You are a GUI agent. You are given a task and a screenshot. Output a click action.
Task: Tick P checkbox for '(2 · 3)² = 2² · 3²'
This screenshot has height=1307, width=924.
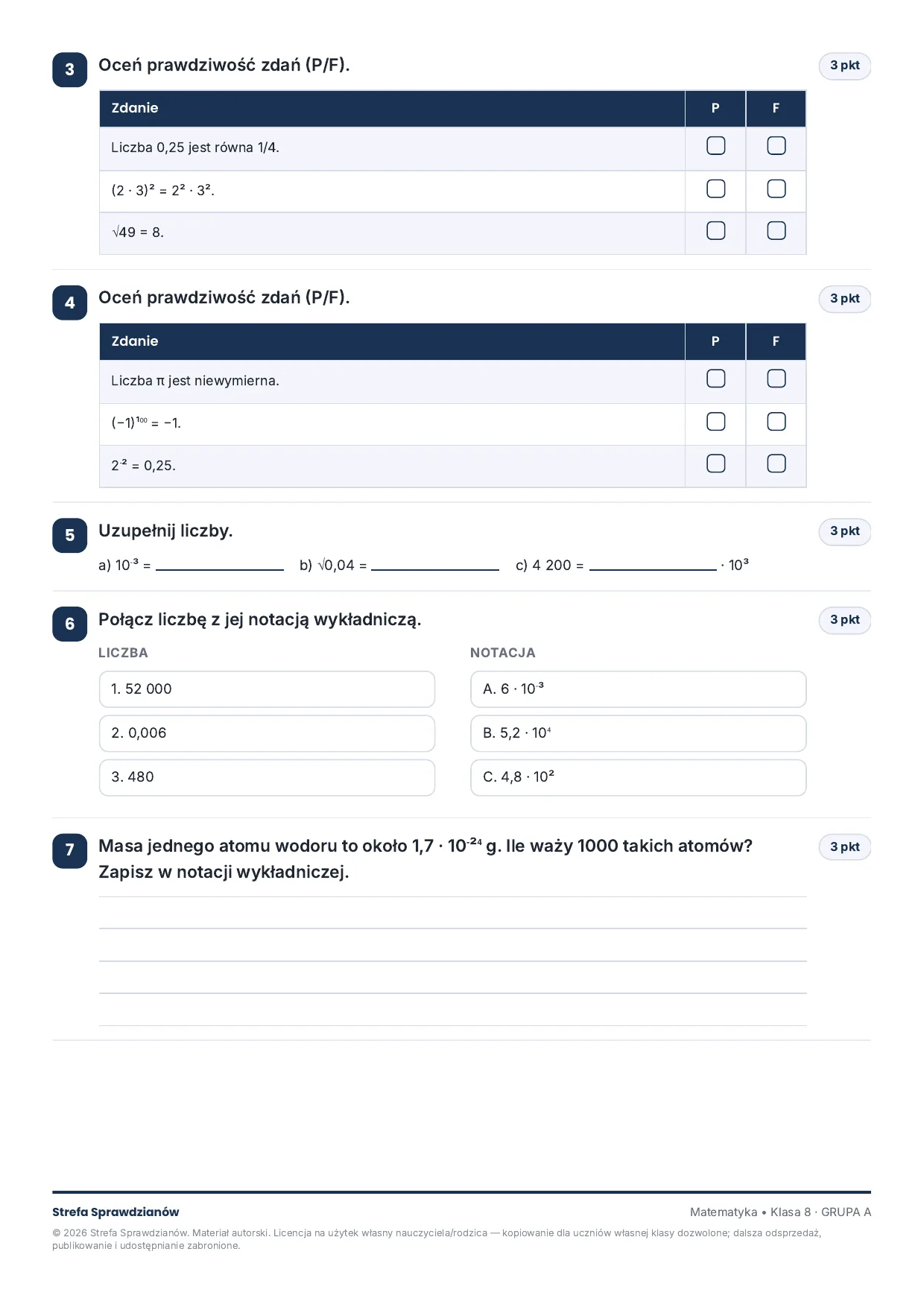click(x=715, y=189)
